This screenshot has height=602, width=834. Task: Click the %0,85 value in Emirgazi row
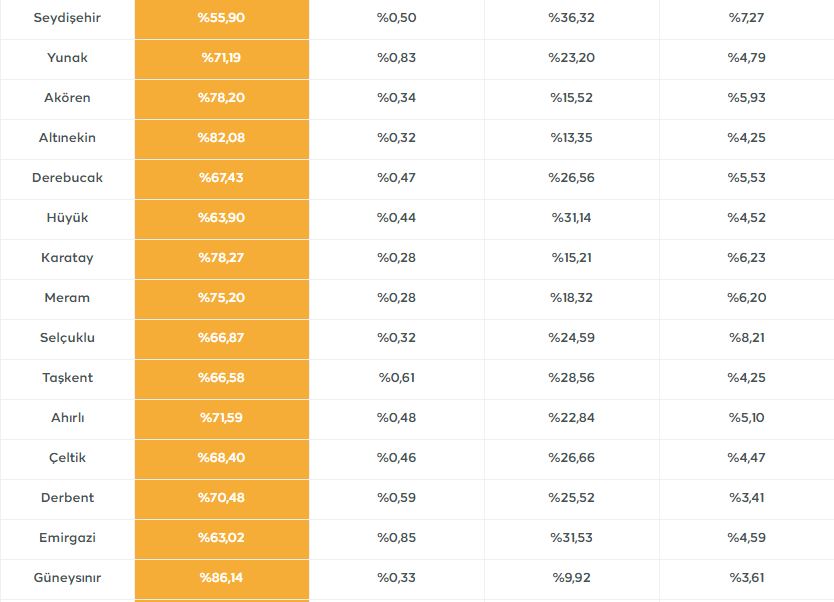click(x=396, y=538)
